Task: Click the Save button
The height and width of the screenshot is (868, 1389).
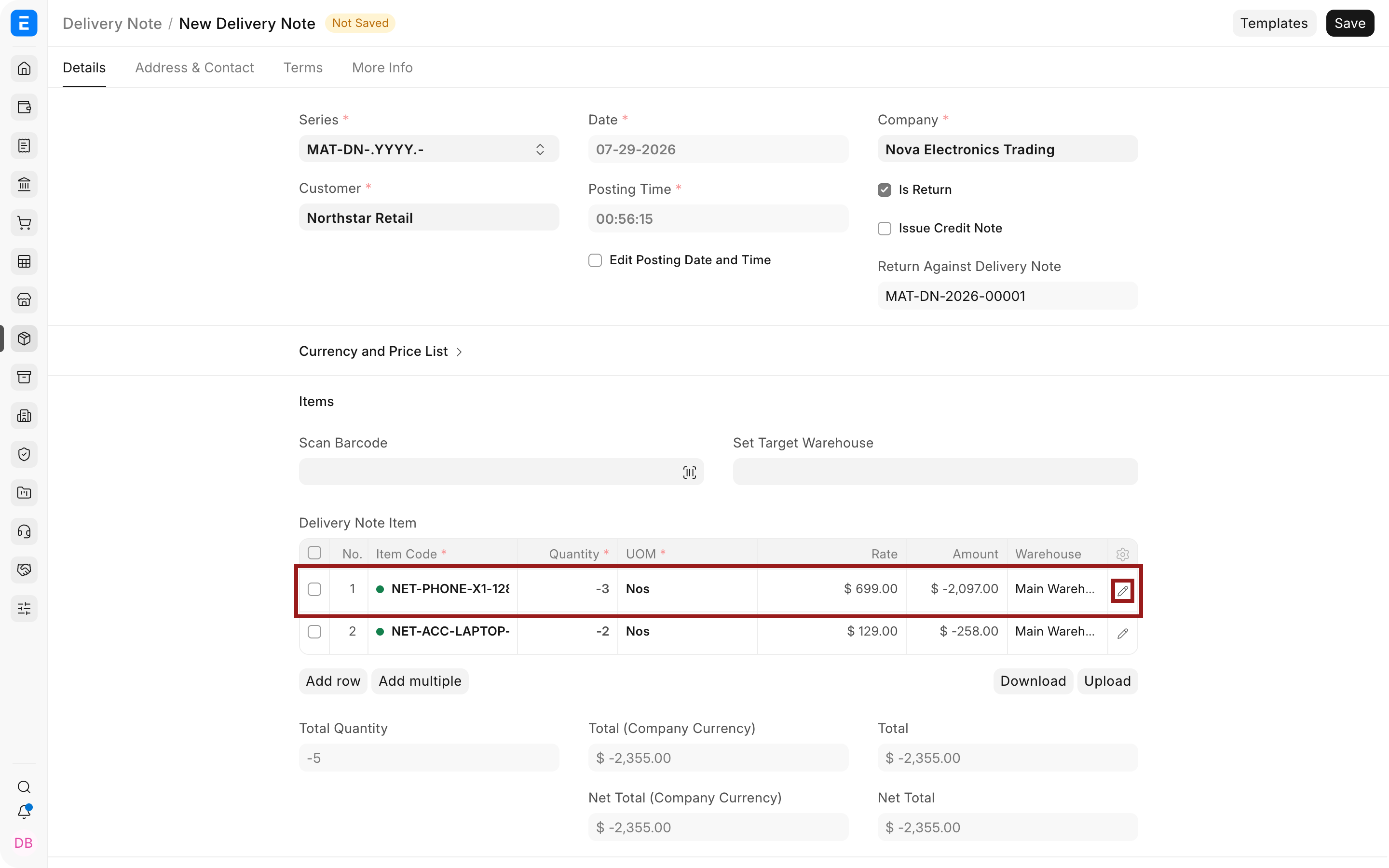Action: (x=1349, y=23)
